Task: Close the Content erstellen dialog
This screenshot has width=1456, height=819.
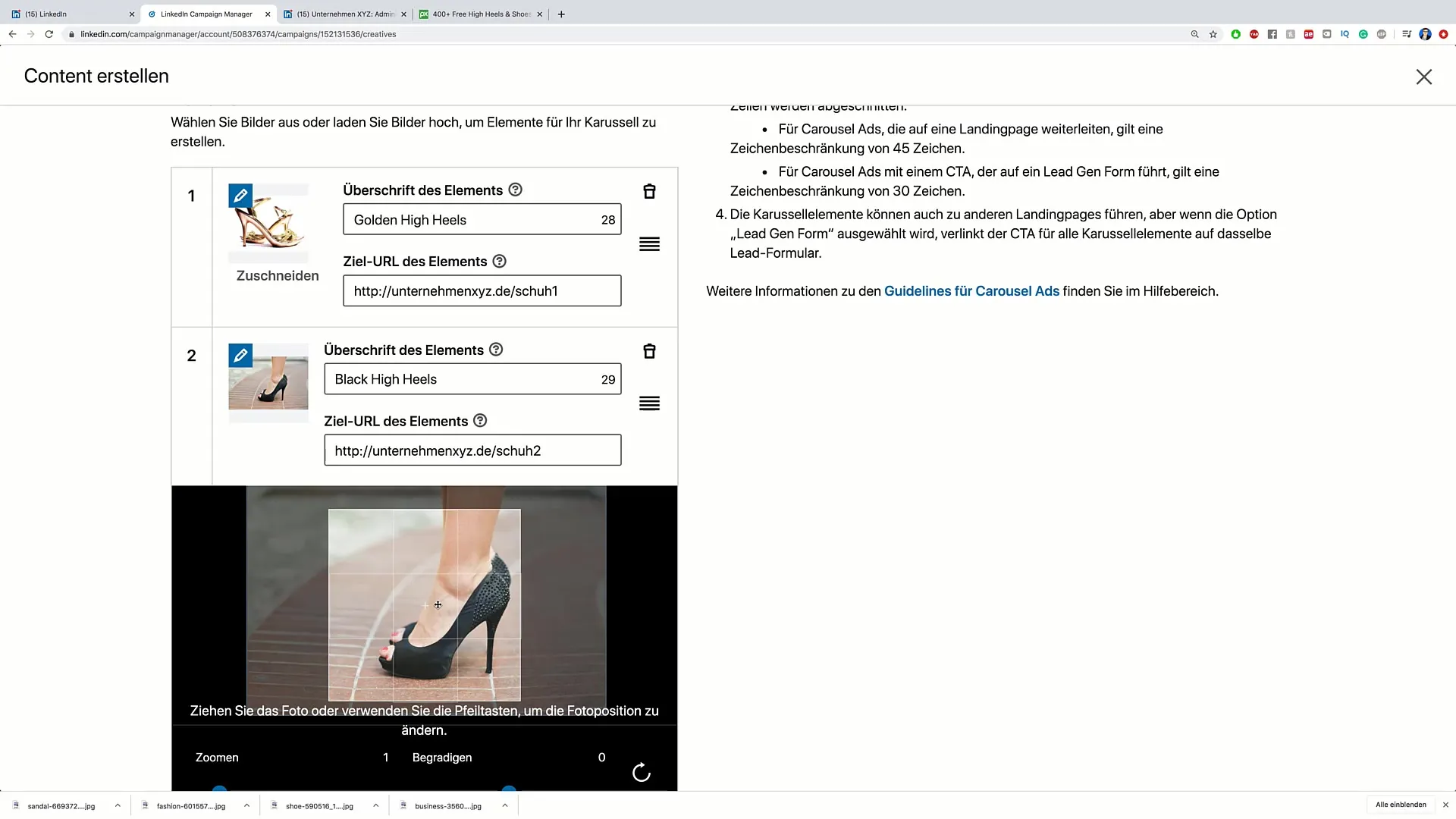Action: click(1423, 77)
